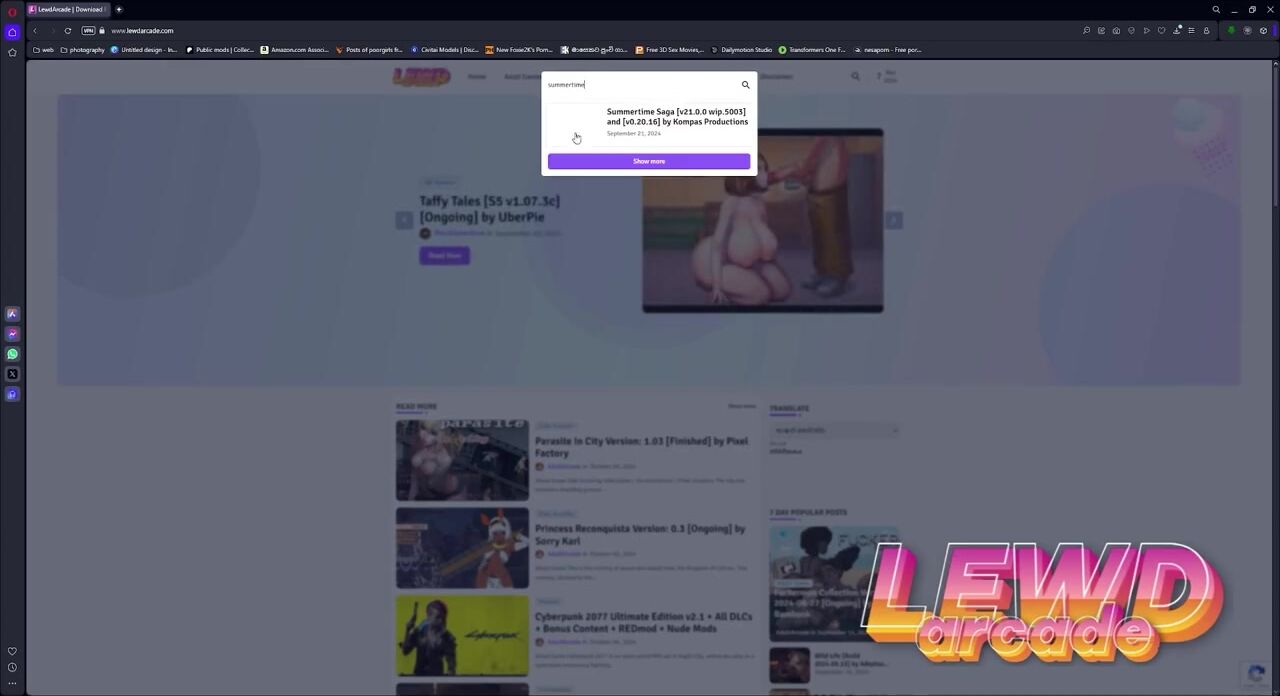
Task: Open 'Taffy Tales' featured post title
Action: (x=490, y=209)
